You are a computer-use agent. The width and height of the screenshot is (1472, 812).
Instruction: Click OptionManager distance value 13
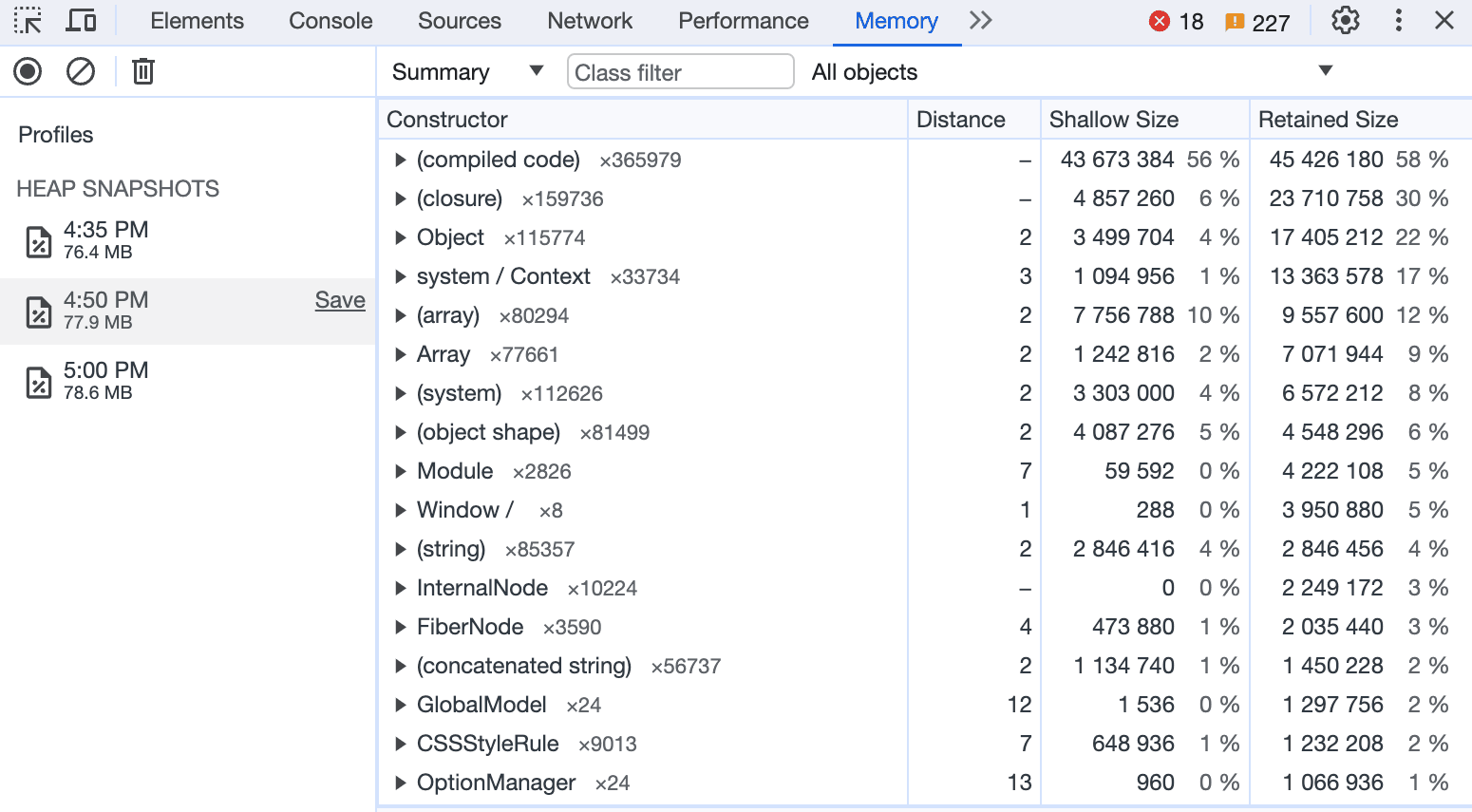1019,783
